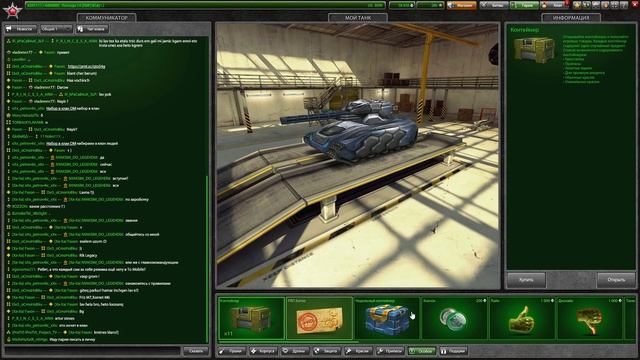Select the Контейнер x11 item card
Screen dimensions: 640x360
pos(251,318)
